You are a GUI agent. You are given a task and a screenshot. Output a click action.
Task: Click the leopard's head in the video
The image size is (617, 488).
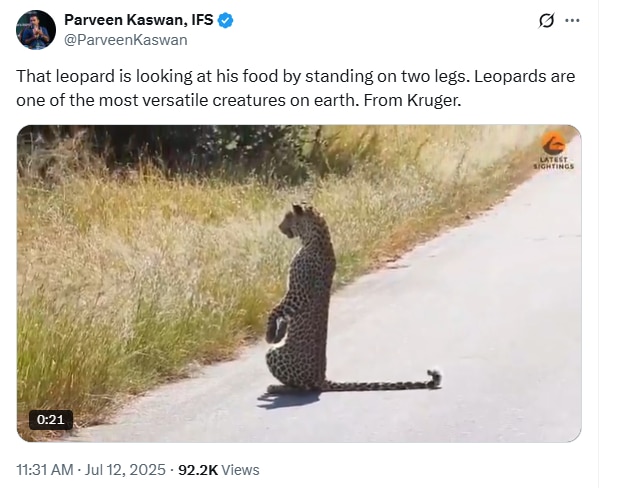coord(301,220)
